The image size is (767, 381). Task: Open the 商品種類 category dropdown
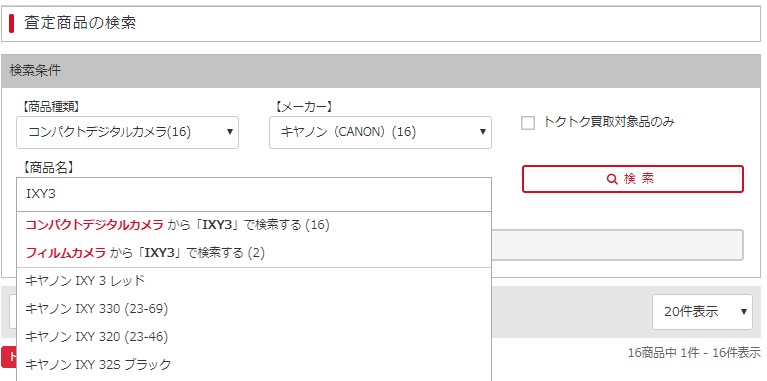pyautogui.click(x=127, y=132)
